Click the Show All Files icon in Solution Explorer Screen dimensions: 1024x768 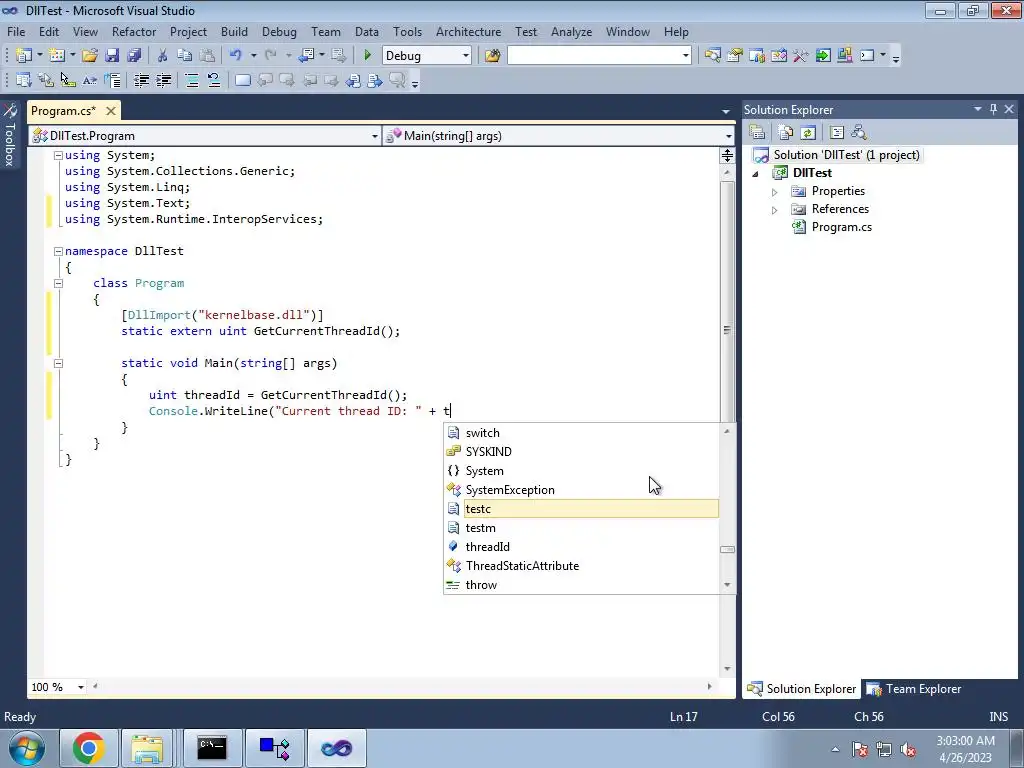(x=786, y=133)
